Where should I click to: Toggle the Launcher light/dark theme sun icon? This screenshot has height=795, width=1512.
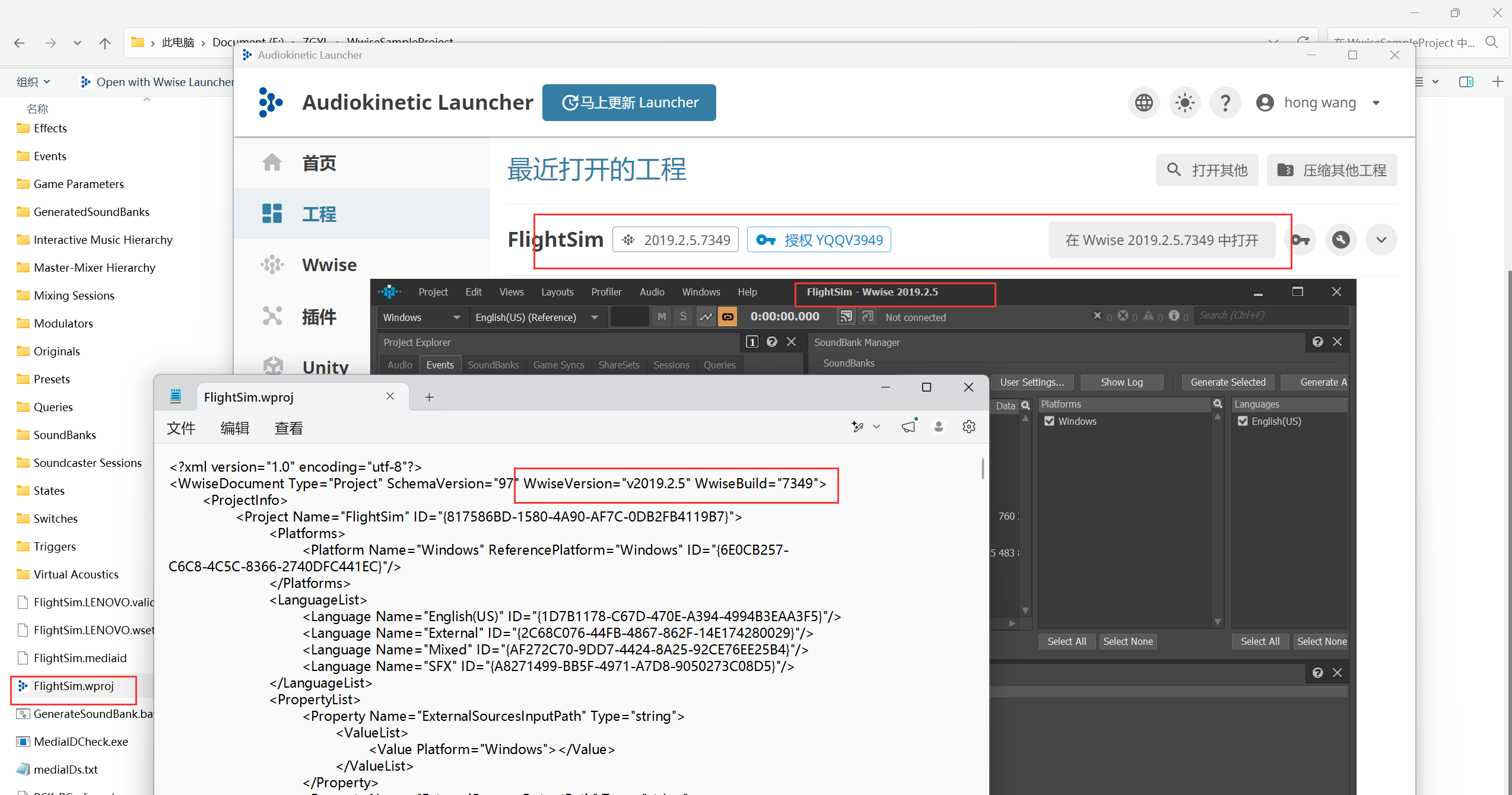click(x=1184, y=103)
